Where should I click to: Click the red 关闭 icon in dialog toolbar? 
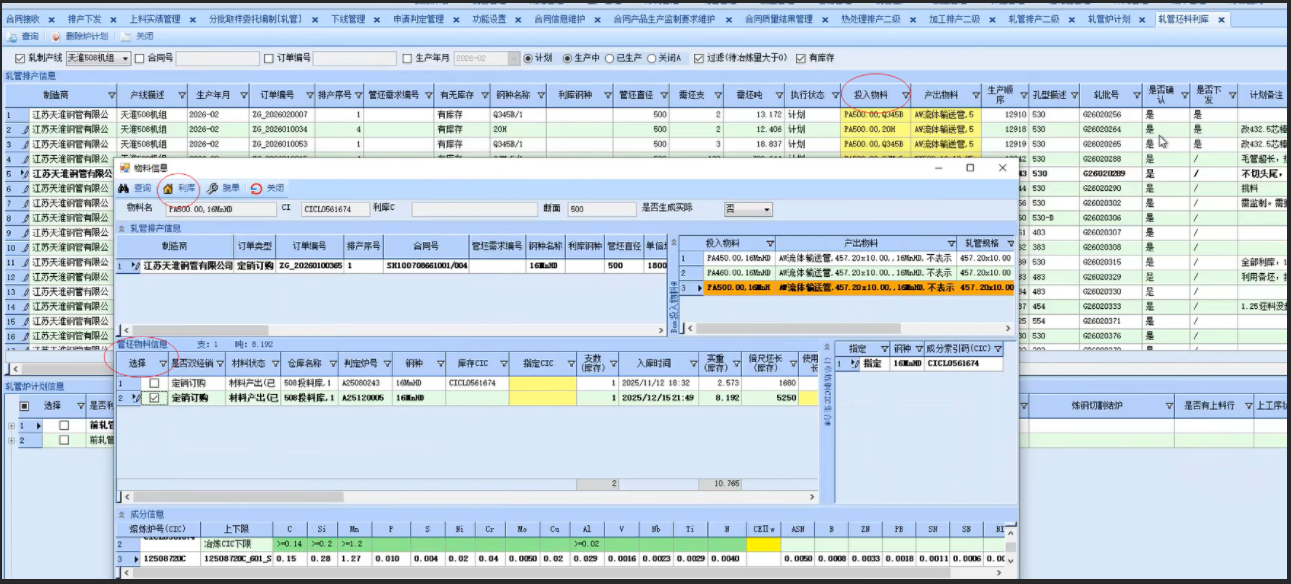(257, 188)
